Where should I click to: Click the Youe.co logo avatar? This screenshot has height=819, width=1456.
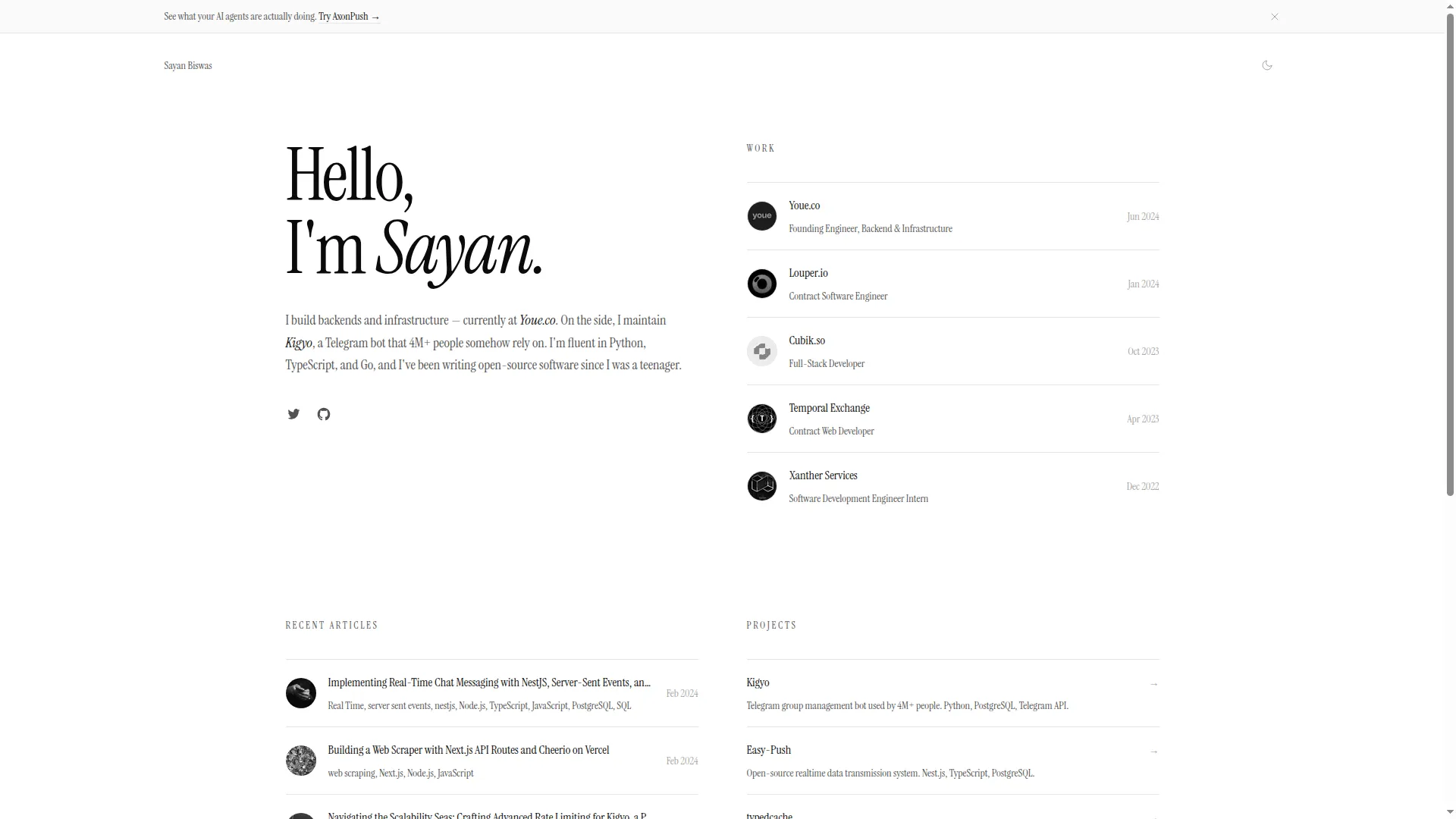[x=761, y=216]
